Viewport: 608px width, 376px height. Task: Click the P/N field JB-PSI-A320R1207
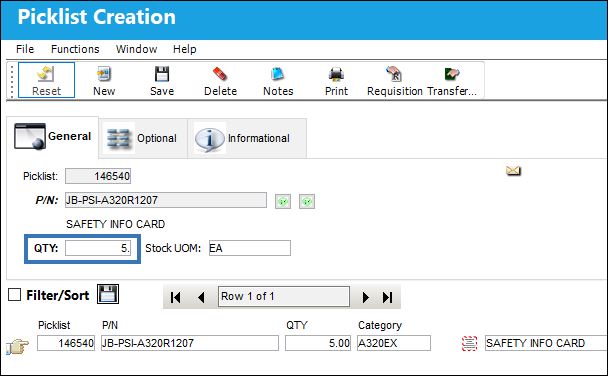[x=166, y=200]
